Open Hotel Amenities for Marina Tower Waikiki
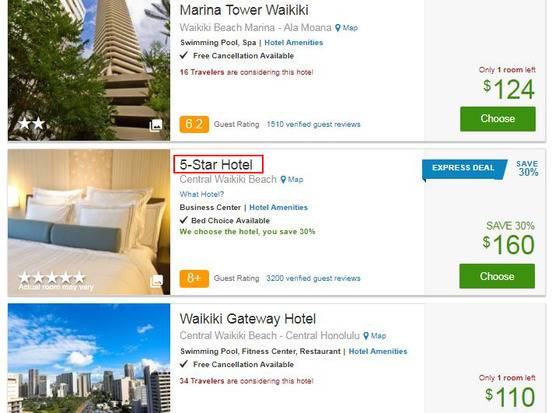 point(293,42)
